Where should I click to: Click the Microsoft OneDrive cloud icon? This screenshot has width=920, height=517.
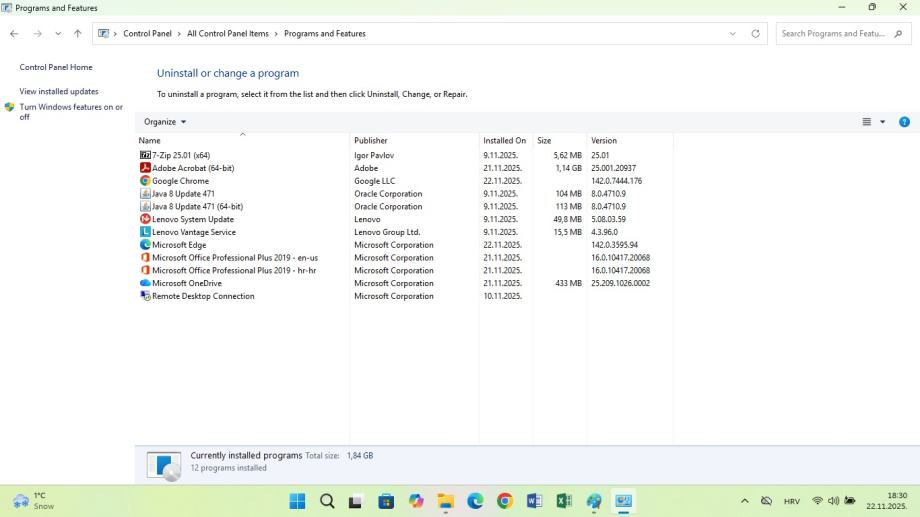(x=145, y=283)
